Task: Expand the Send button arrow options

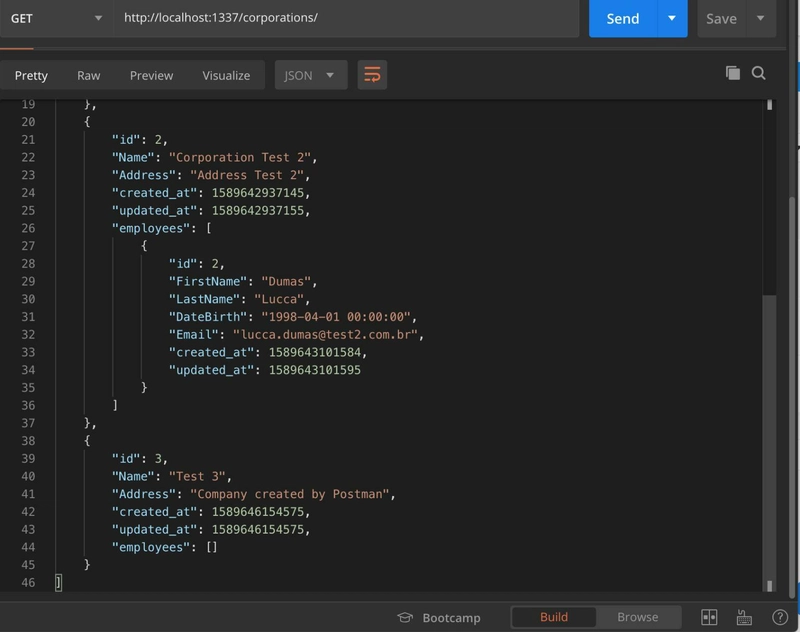Action: coord(672,18)
